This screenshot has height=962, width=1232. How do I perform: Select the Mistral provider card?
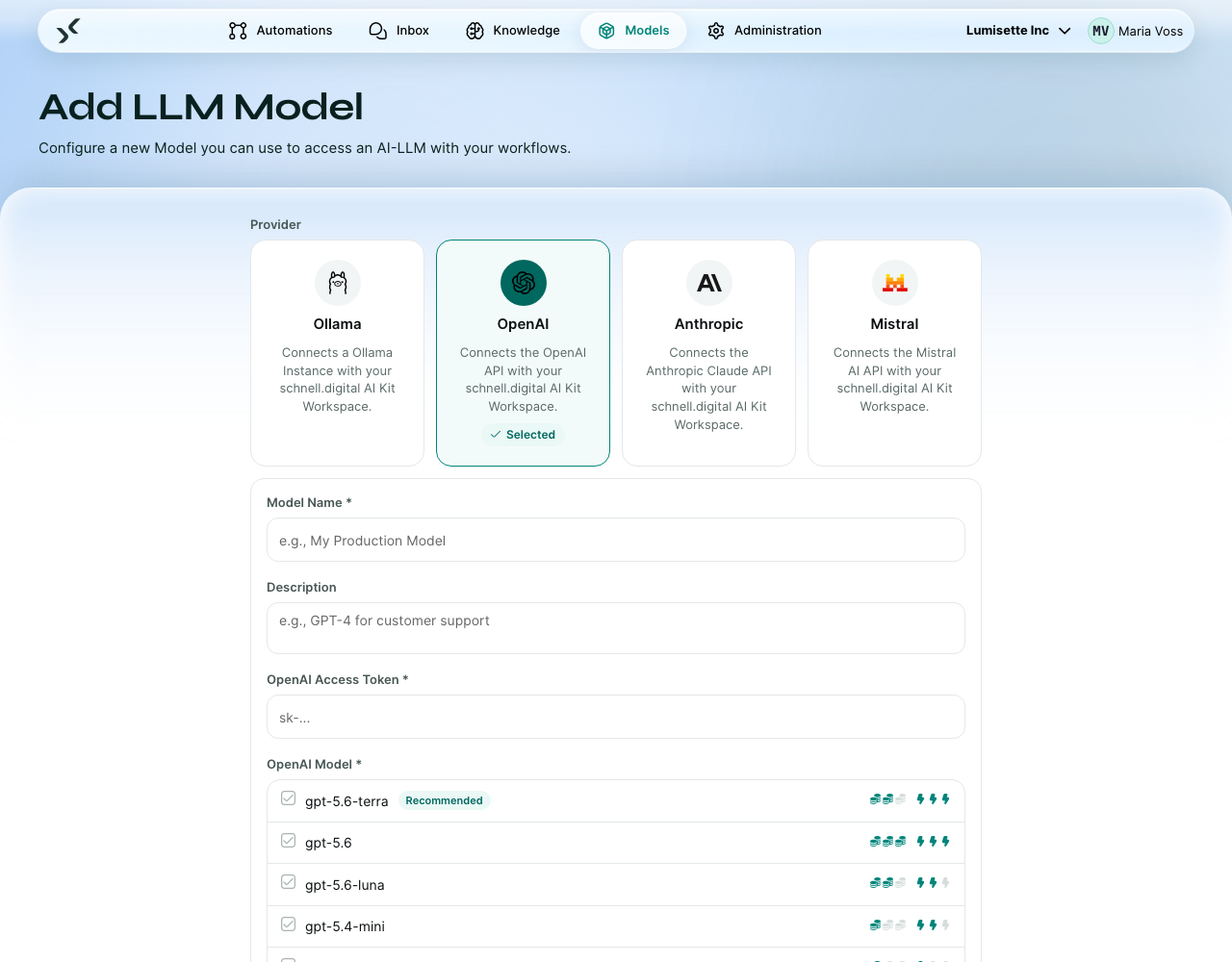tap(895, 353)
